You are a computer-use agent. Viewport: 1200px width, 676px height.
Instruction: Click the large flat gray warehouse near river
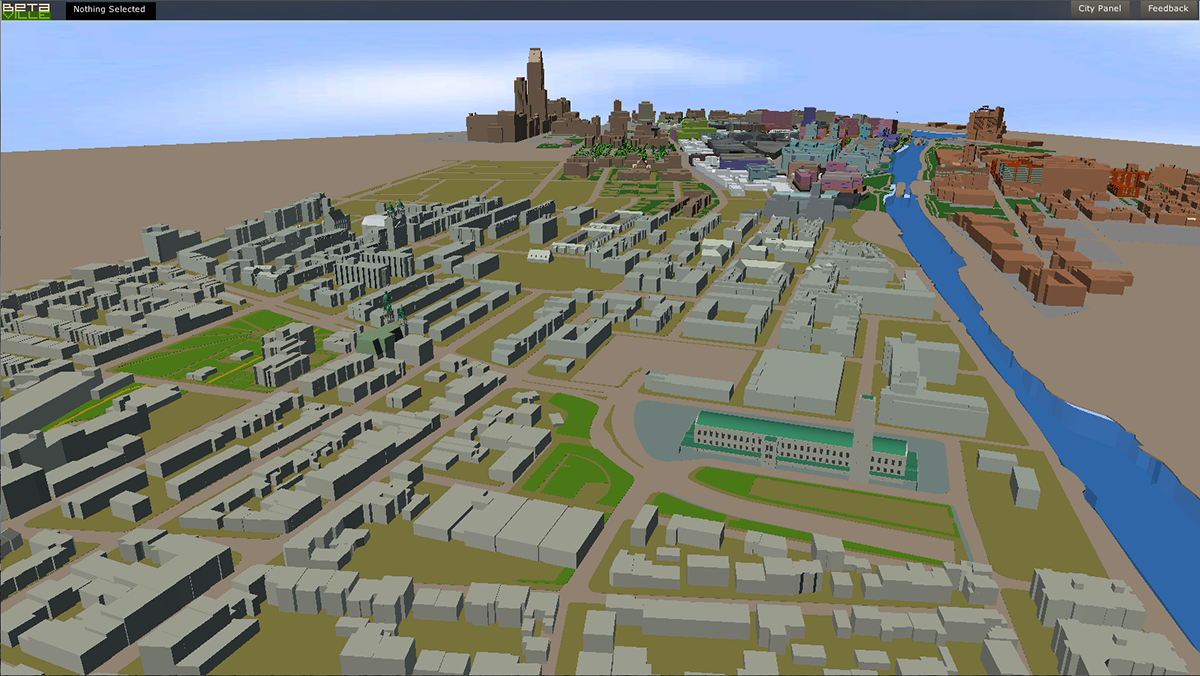click(797, 381)
